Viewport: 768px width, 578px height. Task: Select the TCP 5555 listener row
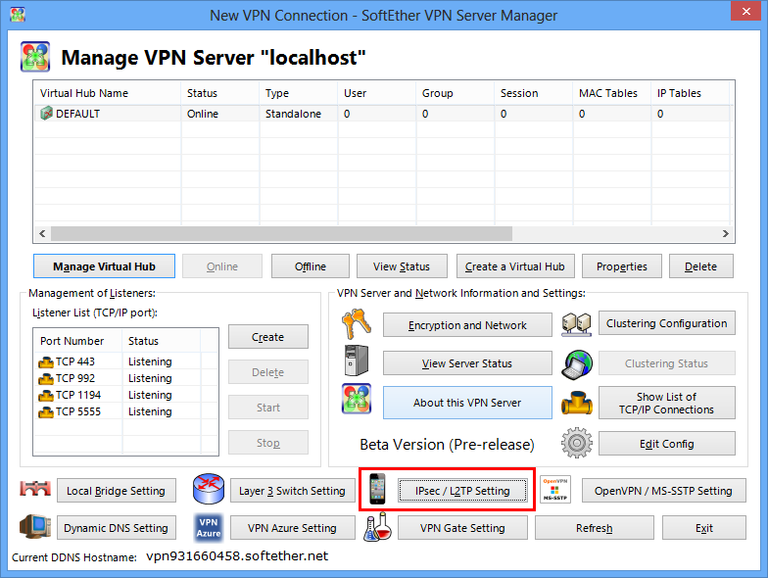(x=125, y=412)
